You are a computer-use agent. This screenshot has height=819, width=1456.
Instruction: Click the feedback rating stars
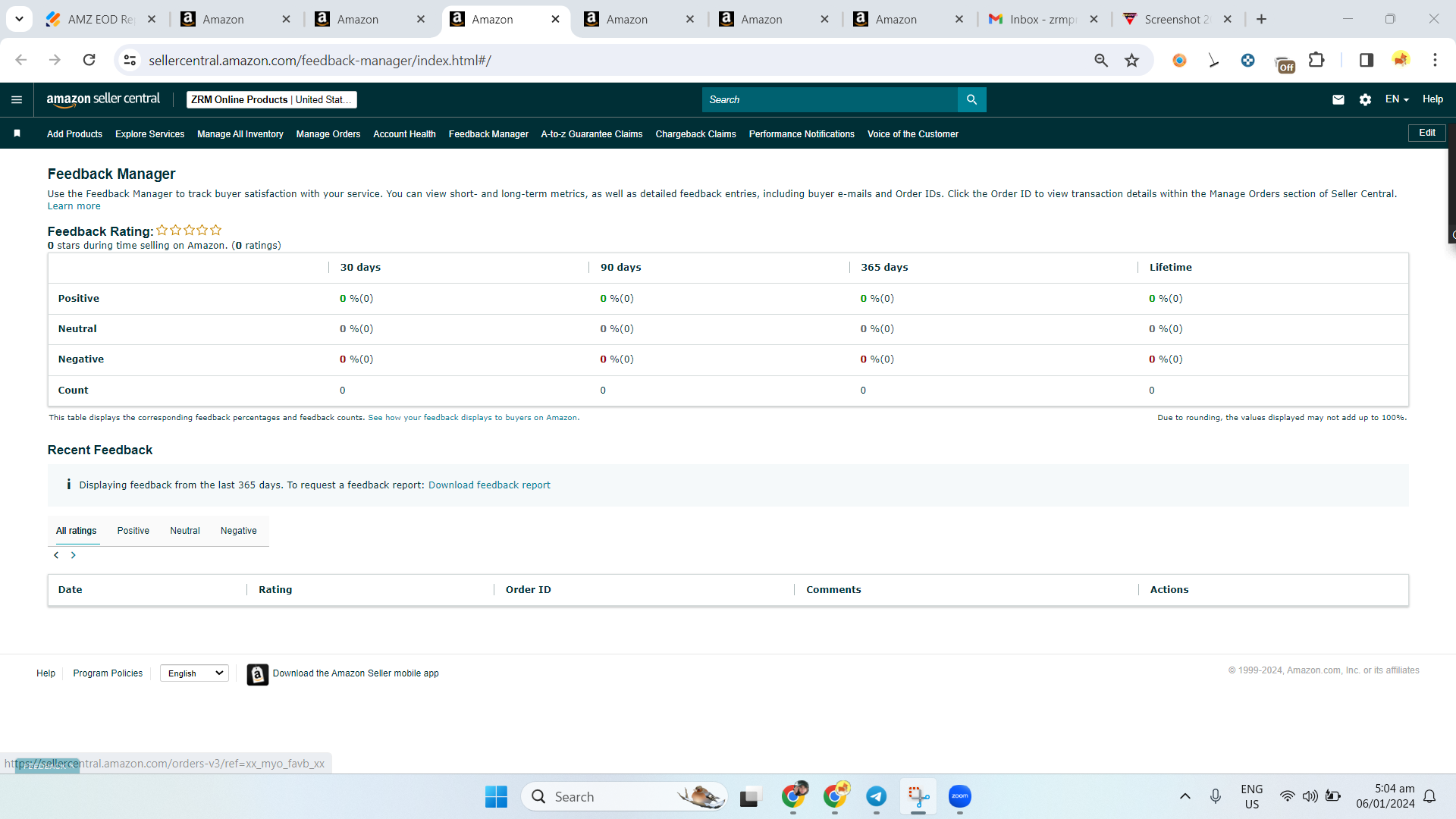[x=190, y=230]
